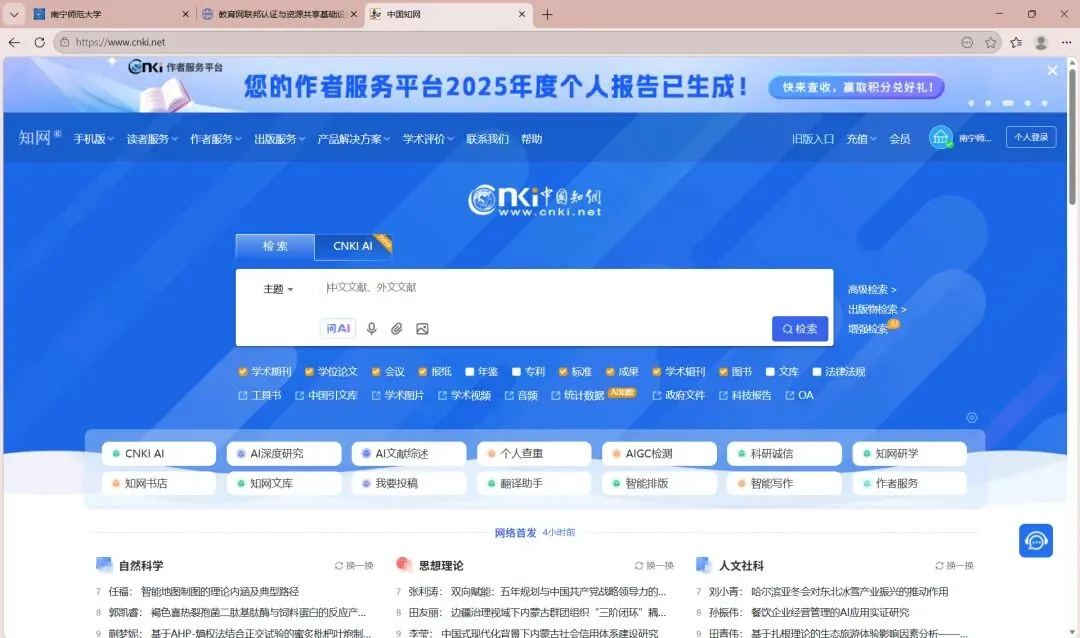Image resolution: width=1080 pixels, height=638 pixels.
Task: Click the blue 检索 search button
Action: 800,329
